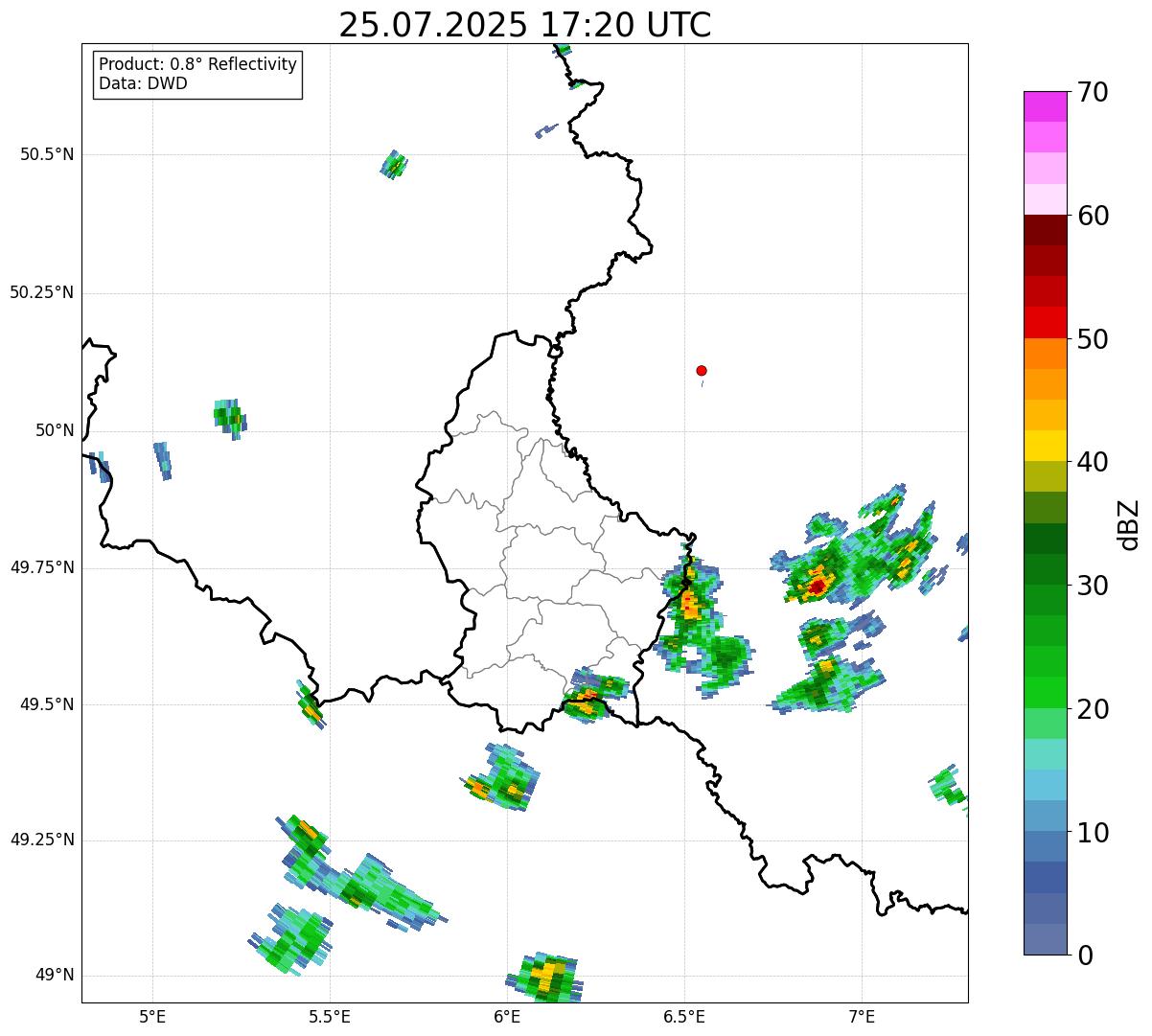Click the Product: 0.8° Reflectivity label
The width and height of the screenshot is (1152, 1036).
coord(197,65)
